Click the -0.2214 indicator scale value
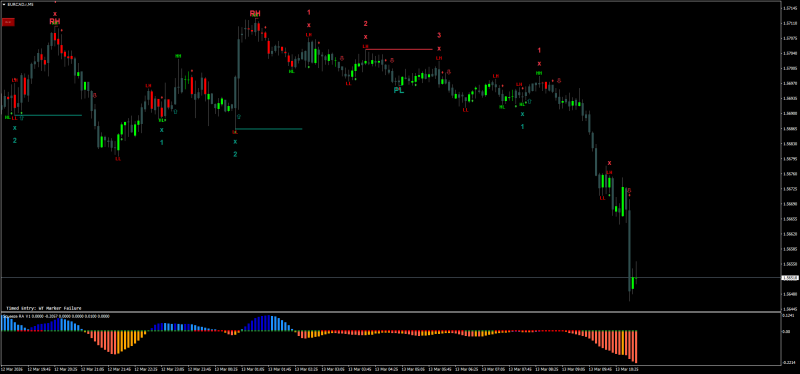800x374 pixels. 789,363
